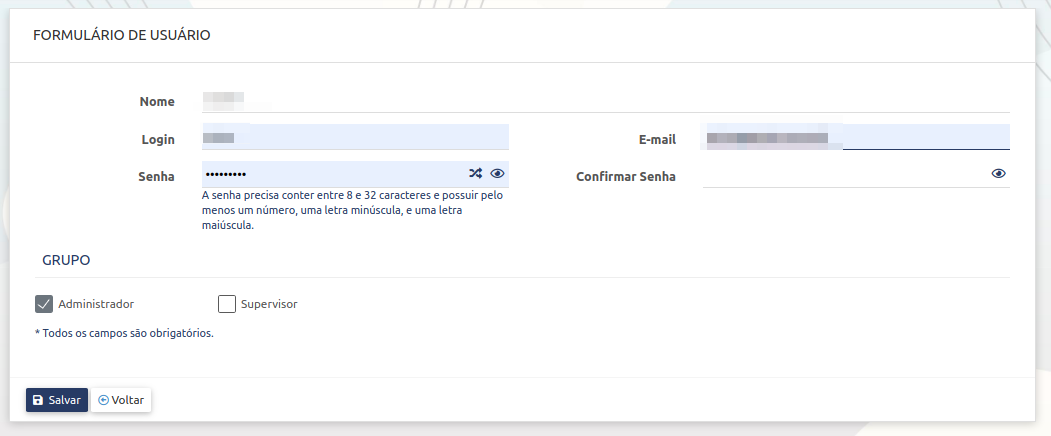Screen dimensions: 1051x436
Task: Show the Senha password with eye icon
Action: (x=497, y=173)
